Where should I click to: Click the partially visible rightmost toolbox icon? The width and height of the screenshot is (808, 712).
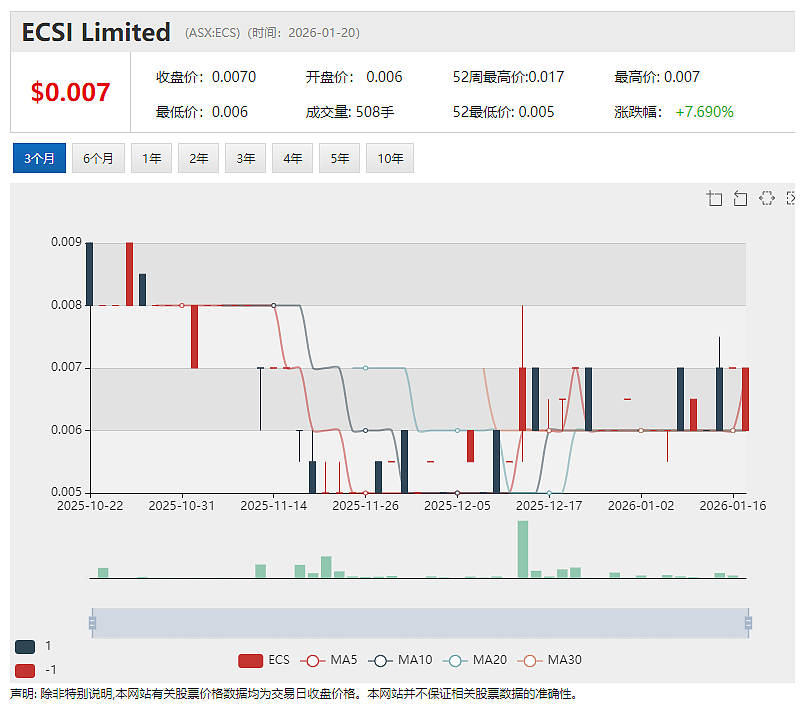tap(791, 198)
